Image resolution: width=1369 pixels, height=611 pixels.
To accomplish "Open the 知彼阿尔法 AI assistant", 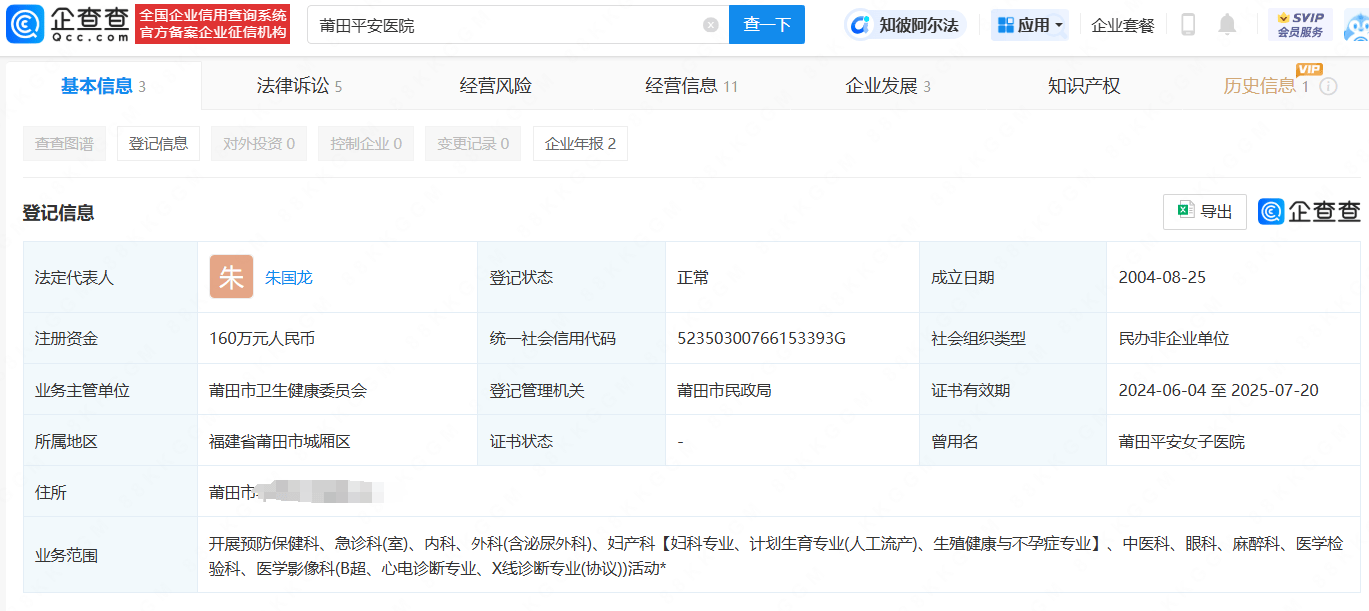I will (905, 25).
